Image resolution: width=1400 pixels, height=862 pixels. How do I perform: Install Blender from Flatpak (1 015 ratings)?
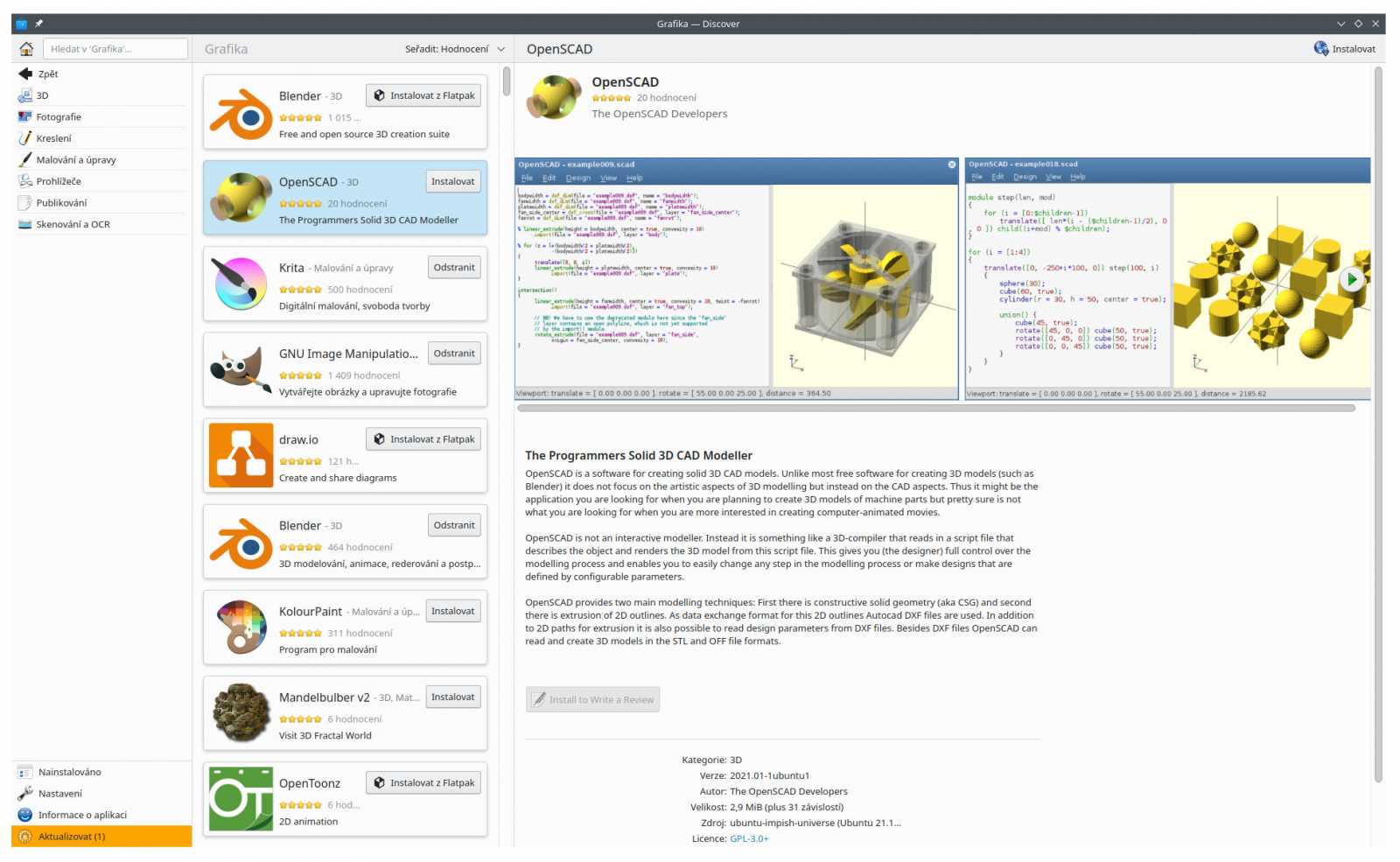pos(423,95)
